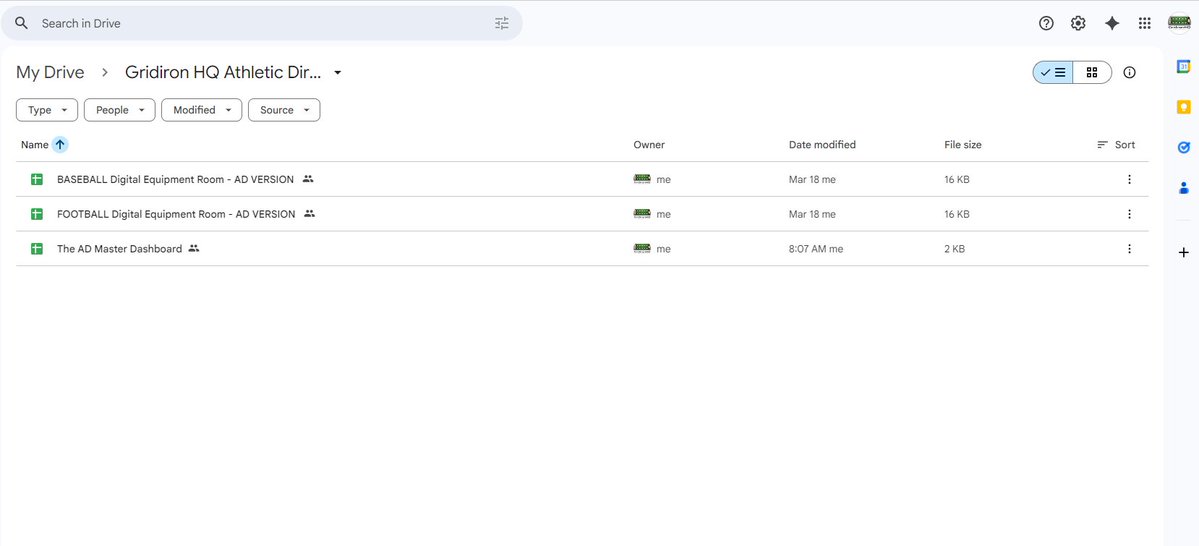Screen dimensions: 1199x546
Task: Open more actions for FOOTBALL file row
Action: tap(1129, 214)
